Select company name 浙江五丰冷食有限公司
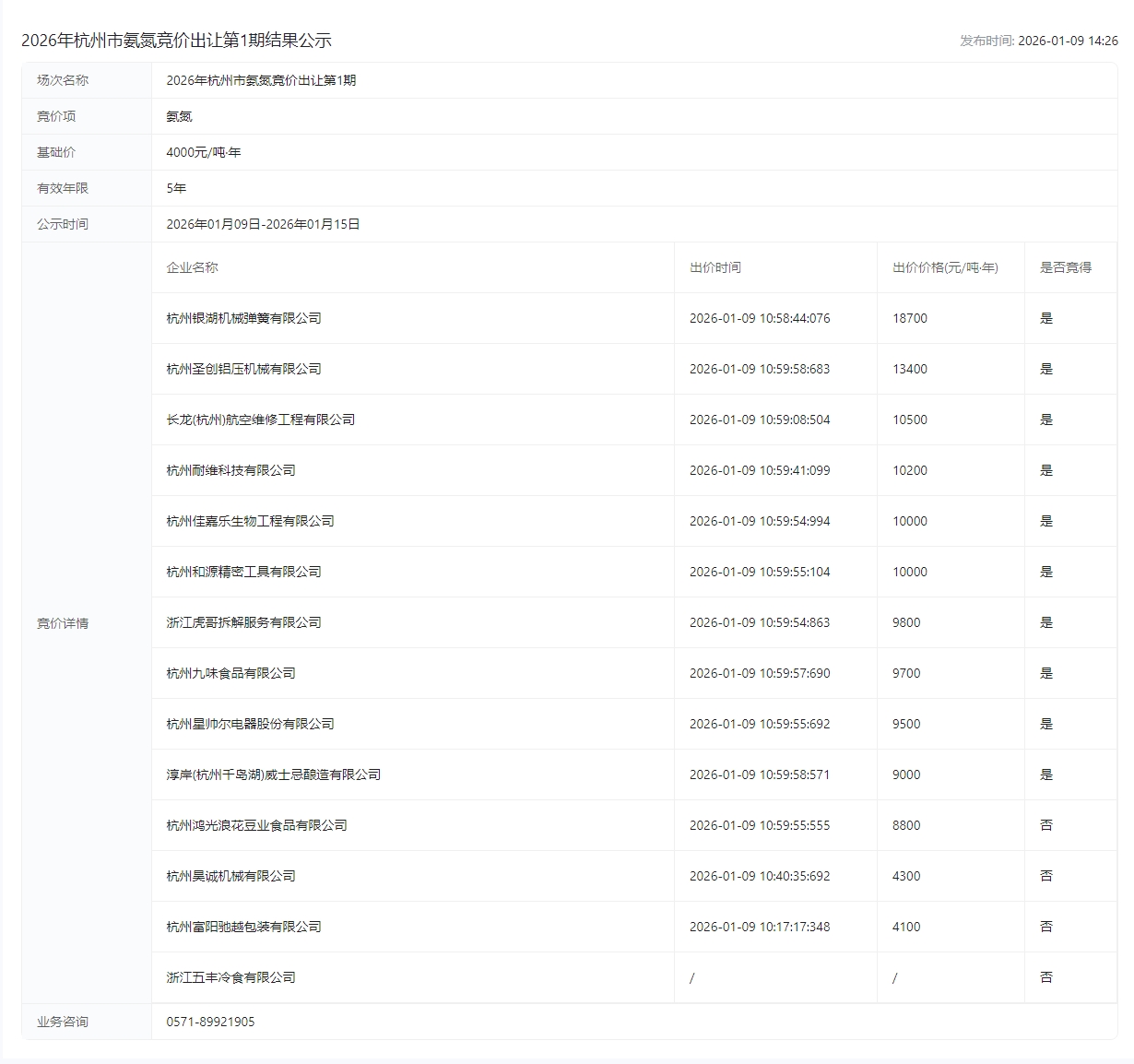 [230, 977]
